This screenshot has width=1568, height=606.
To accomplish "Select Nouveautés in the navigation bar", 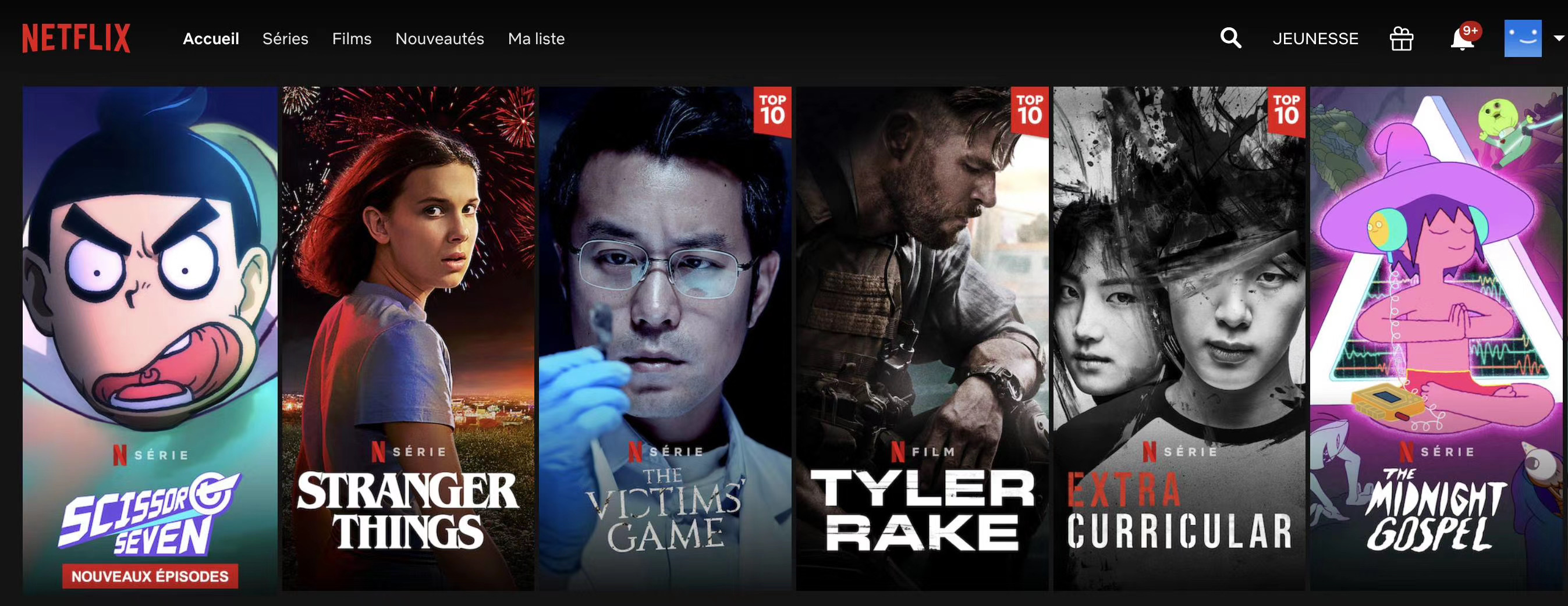I will pyautogui.click(x=439, y=39).
